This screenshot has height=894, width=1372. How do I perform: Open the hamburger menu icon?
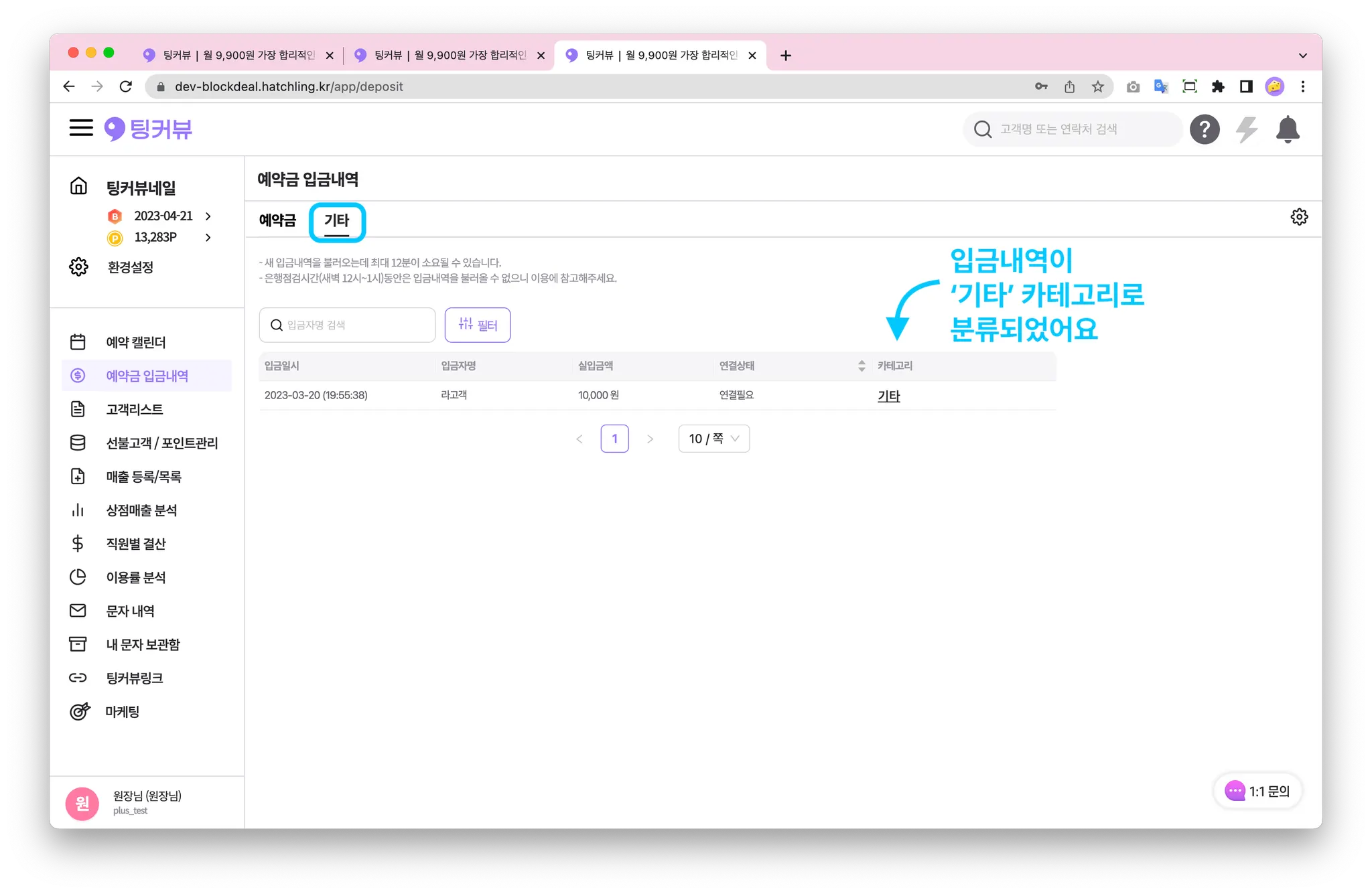[x=81, y=128]
